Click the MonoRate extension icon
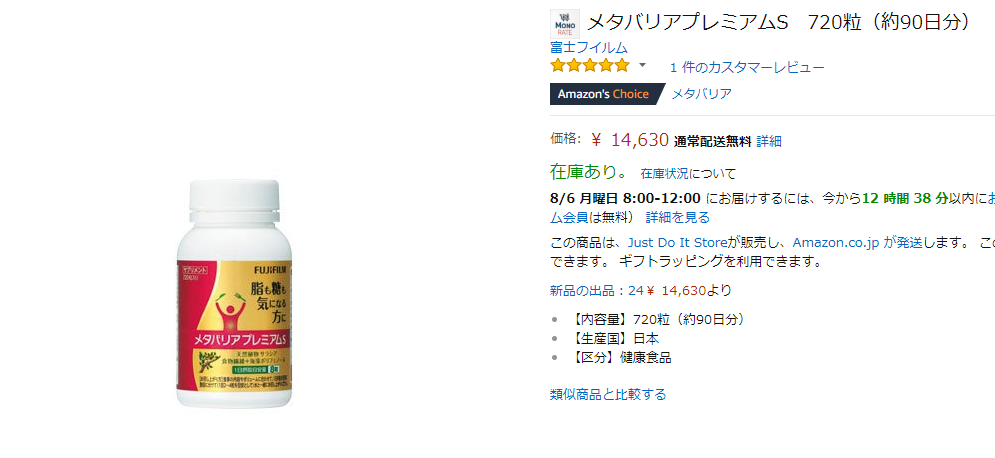The height and width of the screenshot is (458, 995). coord(565,24)
